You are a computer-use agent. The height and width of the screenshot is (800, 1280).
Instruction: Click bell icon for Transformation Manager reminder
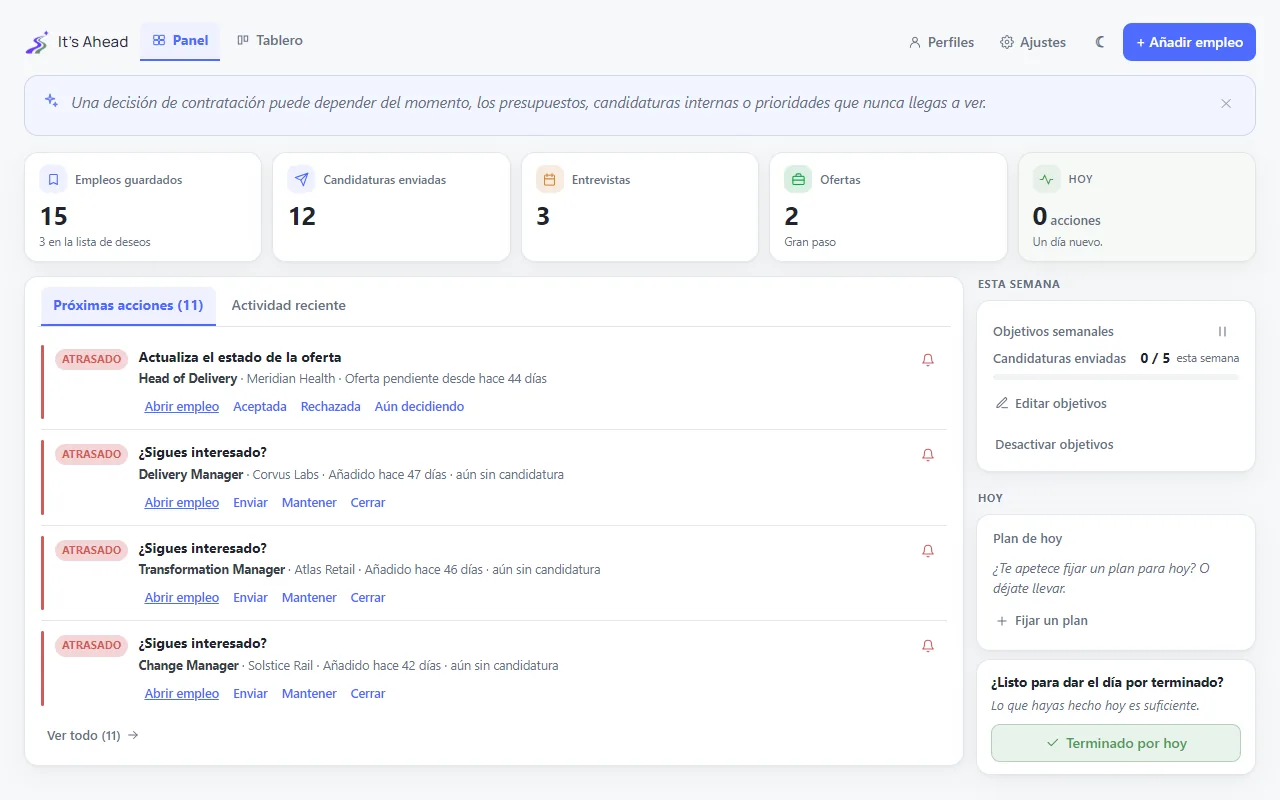point(928,551)
